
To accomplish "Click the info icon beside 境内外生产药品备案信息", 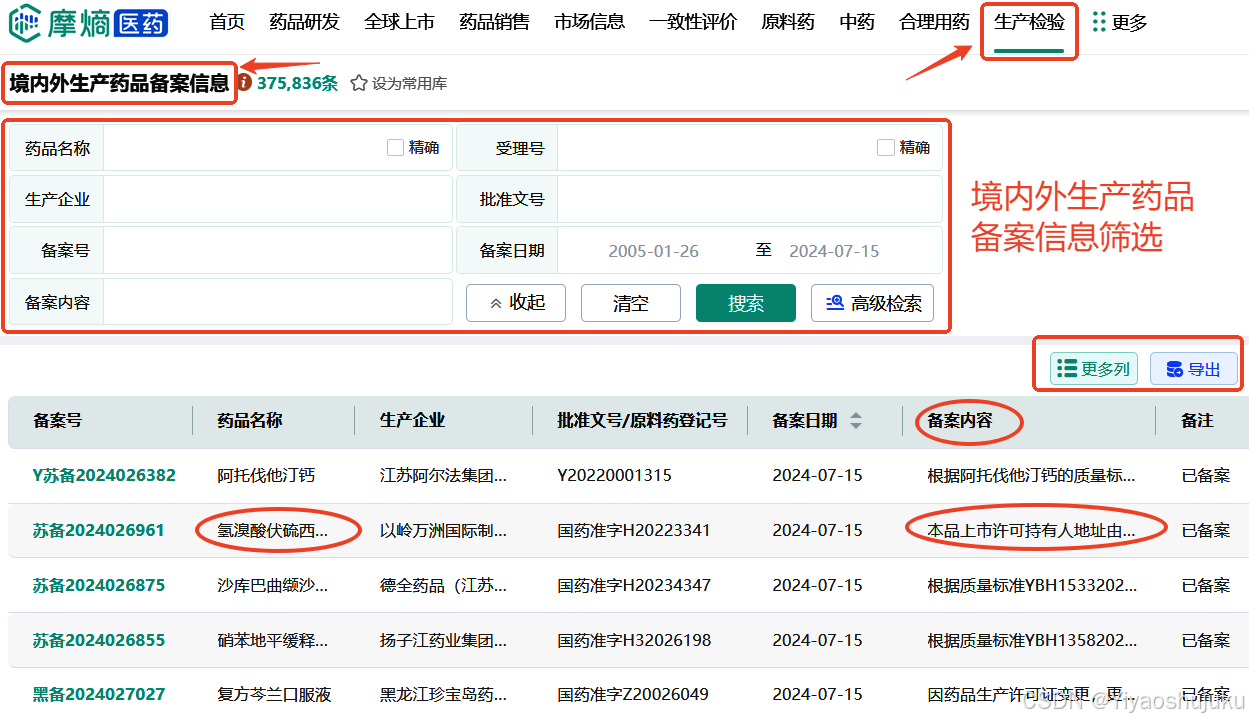I will point(244,83).
